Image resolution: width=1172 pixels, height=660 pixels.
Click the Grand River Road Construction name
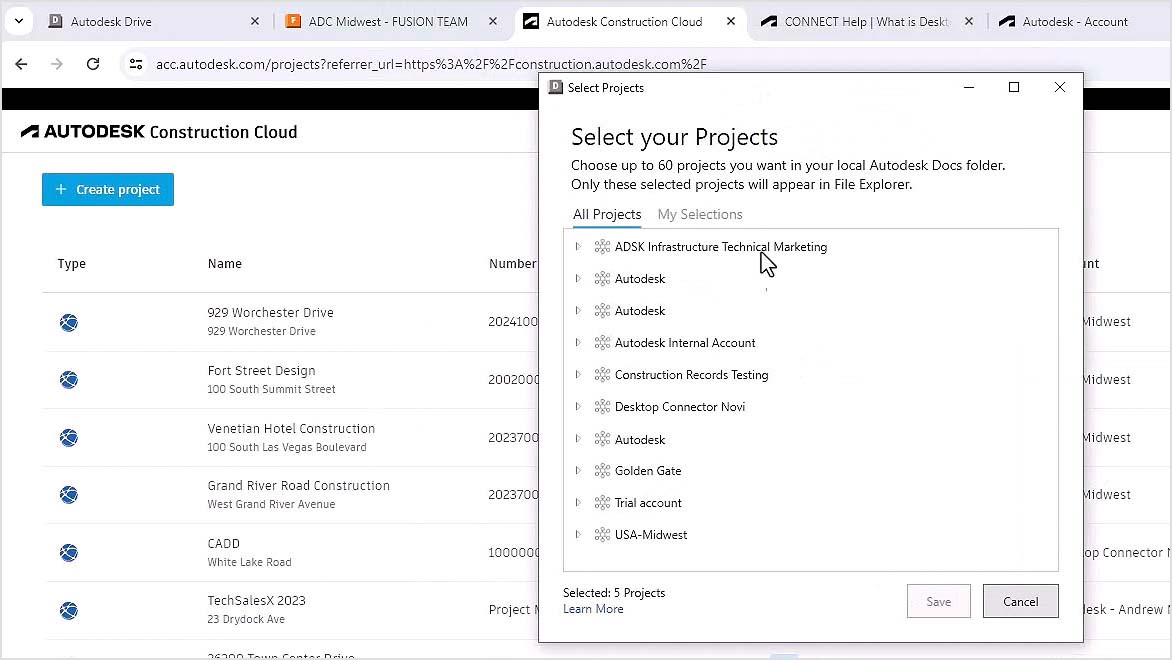pyautogui.click(x=299, y=486)
